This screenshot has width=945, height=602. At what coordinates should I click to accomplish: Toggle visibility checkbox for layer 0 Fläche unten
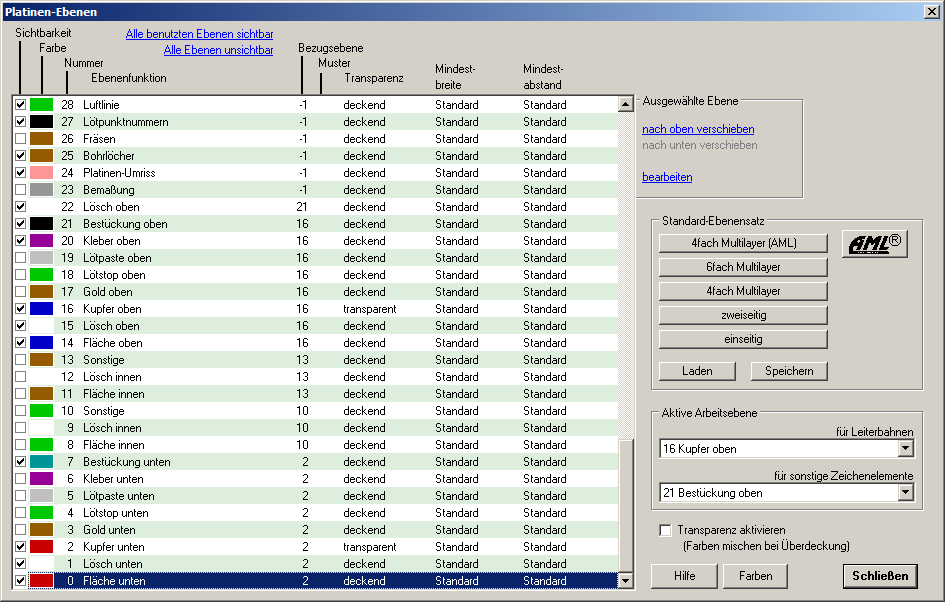pos(20,581)
